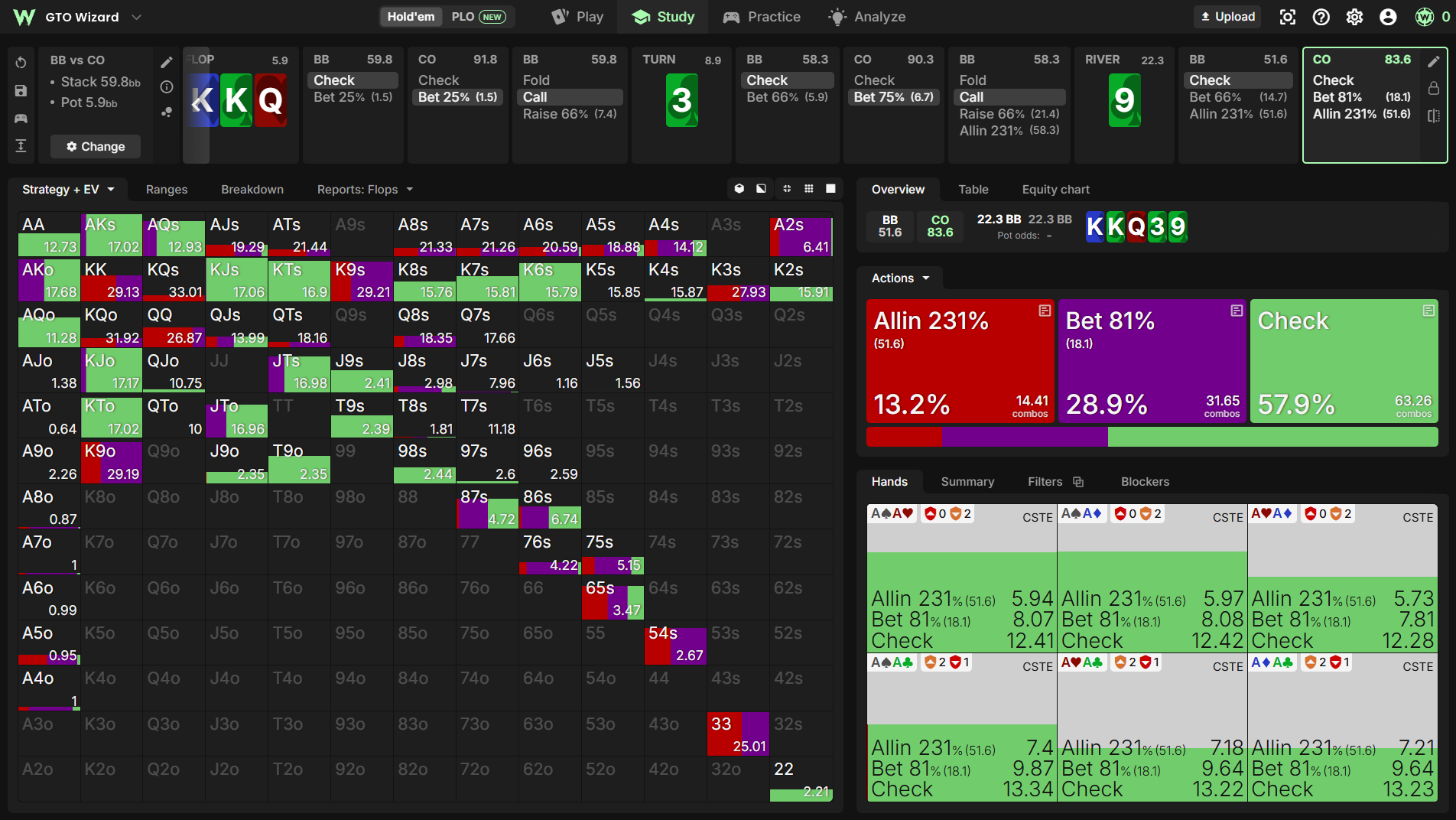
Task: Click the pencil edit icon in CO 83.6 card
Action: [x=1434, y=61]
